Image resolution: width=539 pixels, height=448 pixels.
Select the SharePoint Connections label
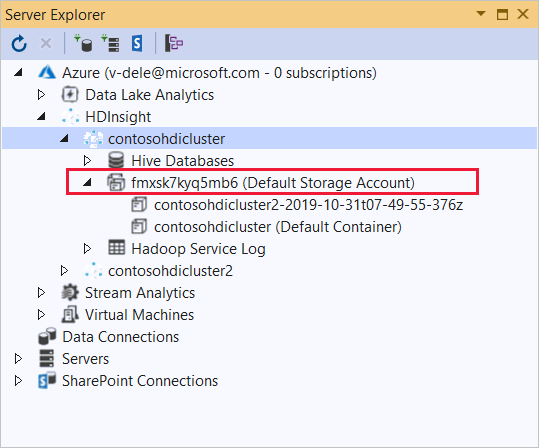click(x=140, y=381)
